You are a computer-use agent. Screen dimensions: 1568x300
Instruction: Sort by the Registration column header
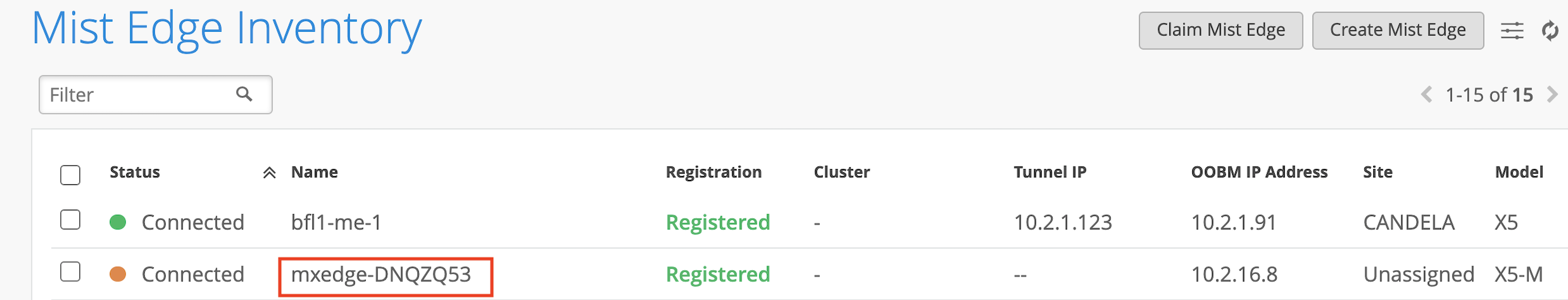713,172
